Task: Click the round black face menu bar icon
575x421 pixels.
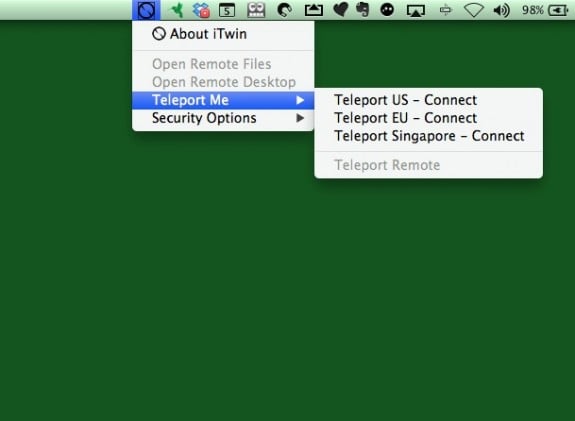Action: [387, 10]
